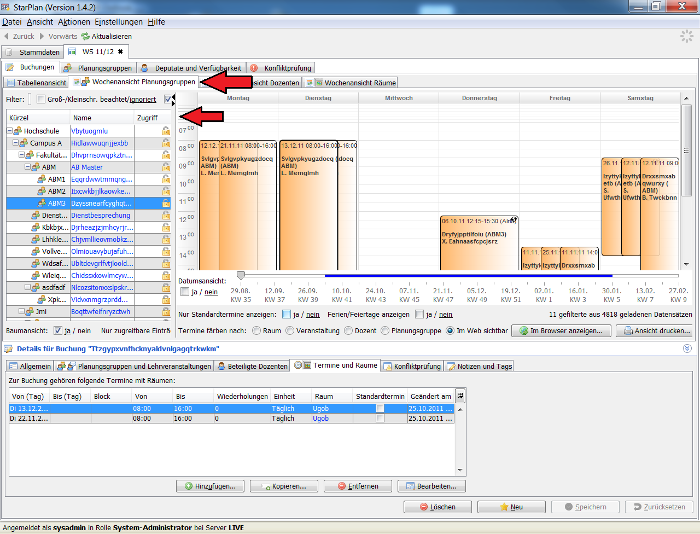700x534 pixels.
Task: Click the group icon next to Xpk...
Action: [42, 299]
